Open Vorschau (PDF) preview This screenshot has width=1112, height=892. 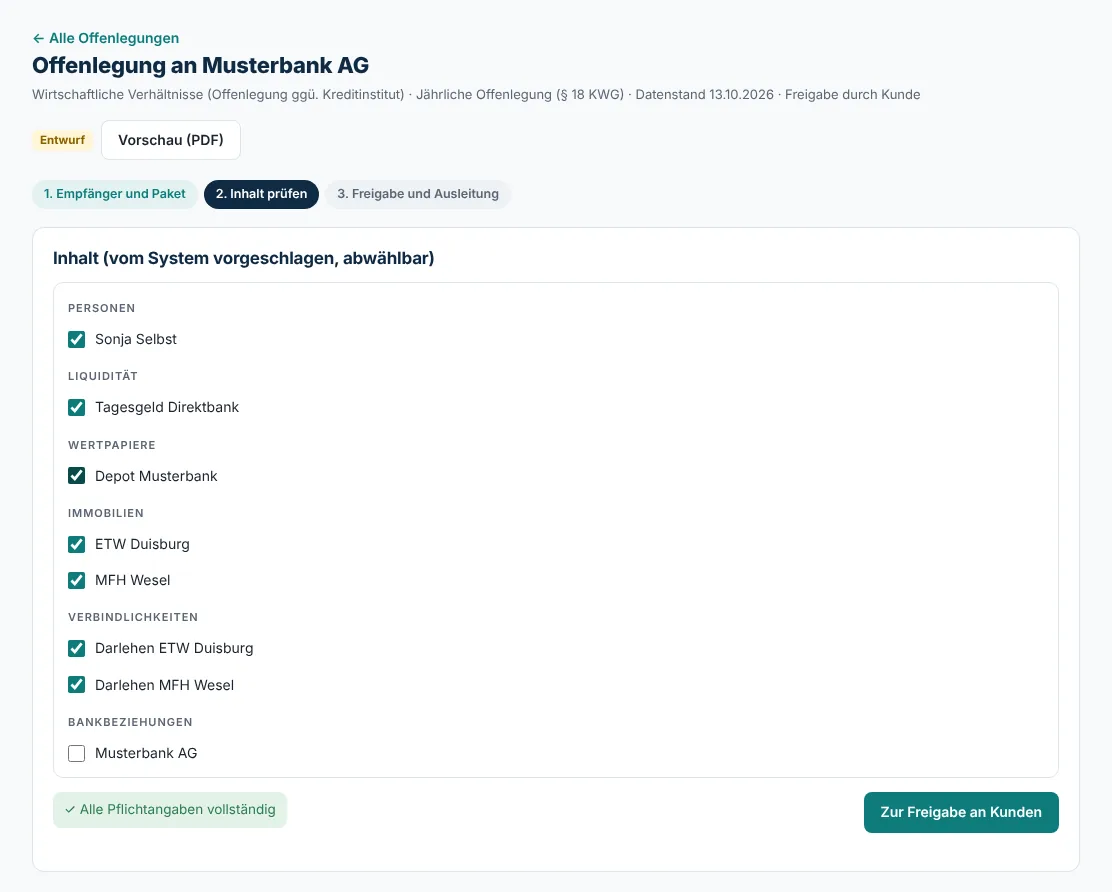[171, 140]
